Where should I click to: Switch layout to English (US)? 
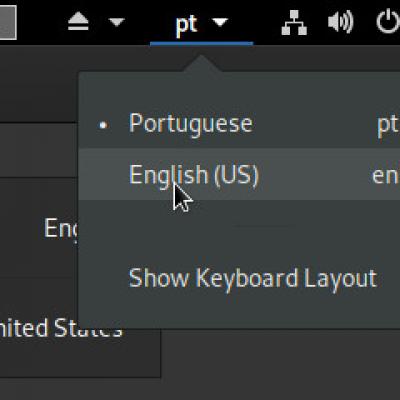point(239,174)
